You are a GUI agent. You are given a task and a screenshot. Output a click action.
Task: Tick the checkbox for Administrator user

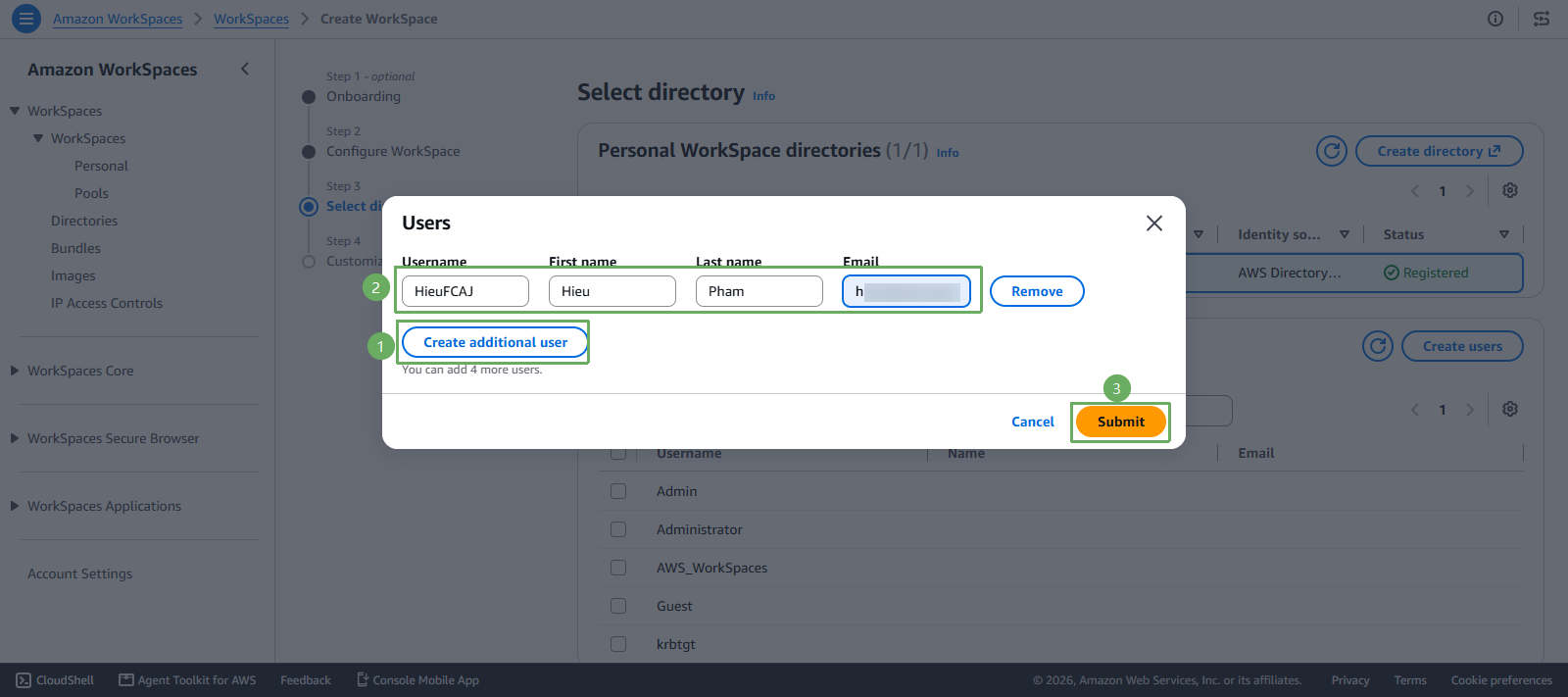pyautogui.click(x=618, y=529)
